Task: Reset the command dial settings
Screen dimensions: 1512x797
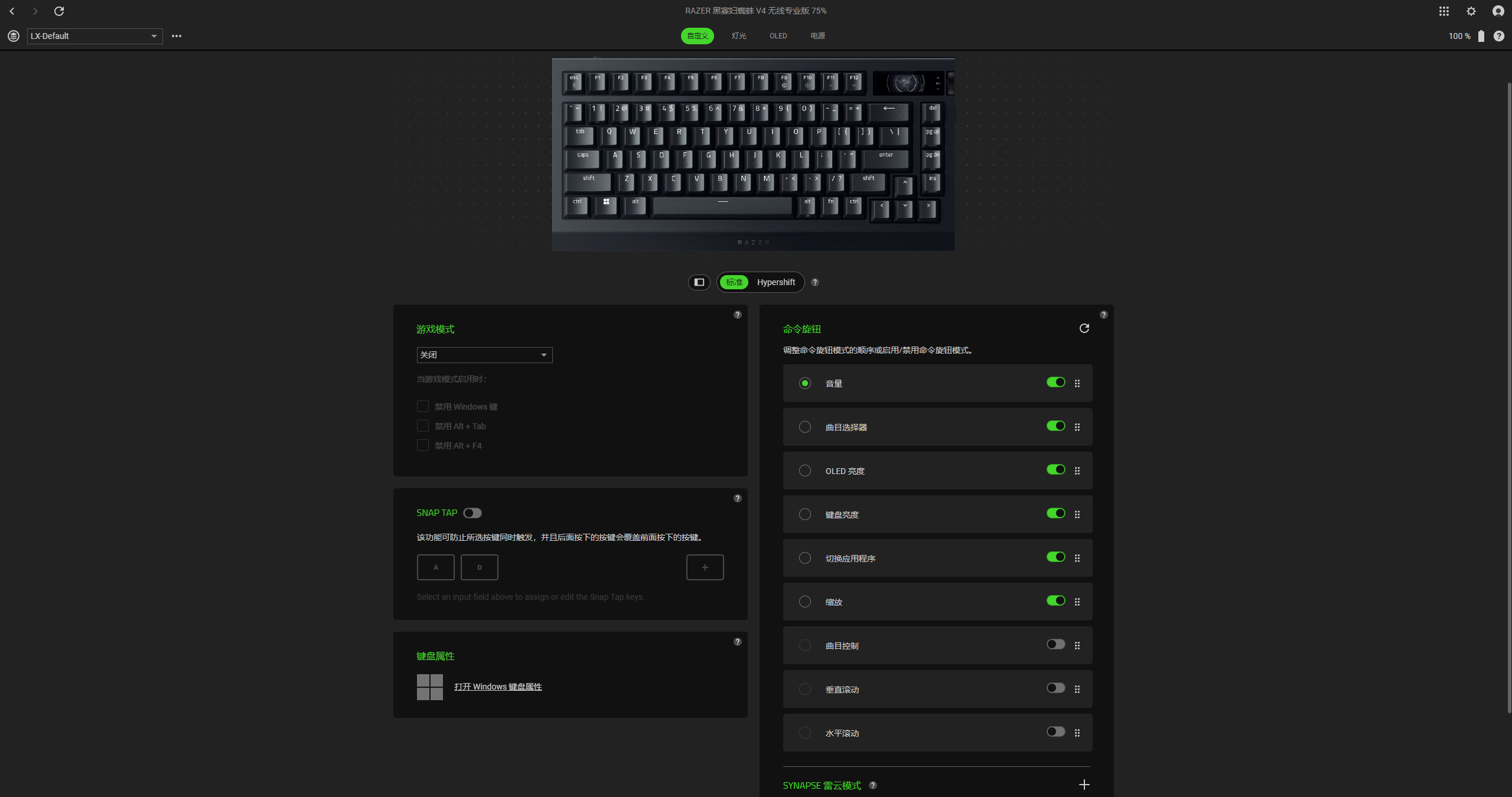Action: click(x=1084, y=328)
